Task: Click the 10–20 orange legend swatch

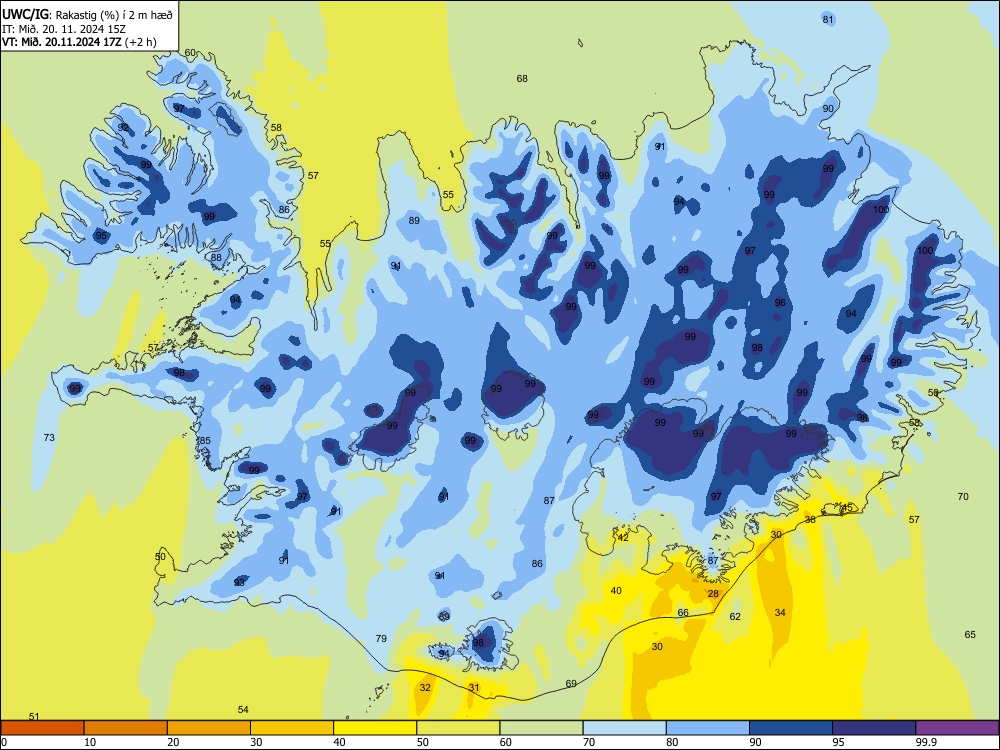Action: (126, 728)
